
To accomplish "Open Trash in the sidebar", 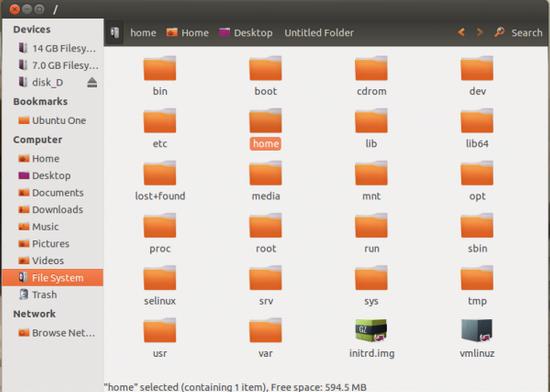I will (x=38, y=295).
